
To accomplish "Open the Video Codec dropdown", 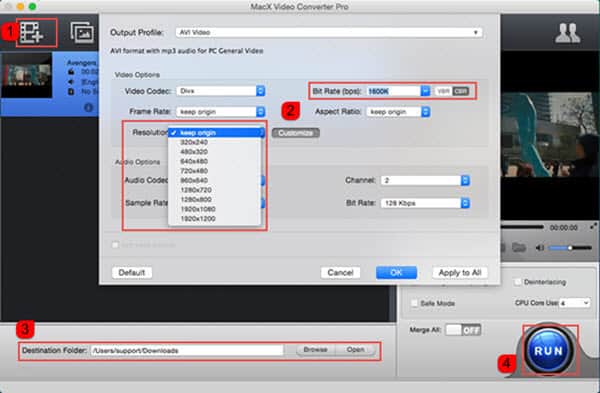I will tap(221, 91).
